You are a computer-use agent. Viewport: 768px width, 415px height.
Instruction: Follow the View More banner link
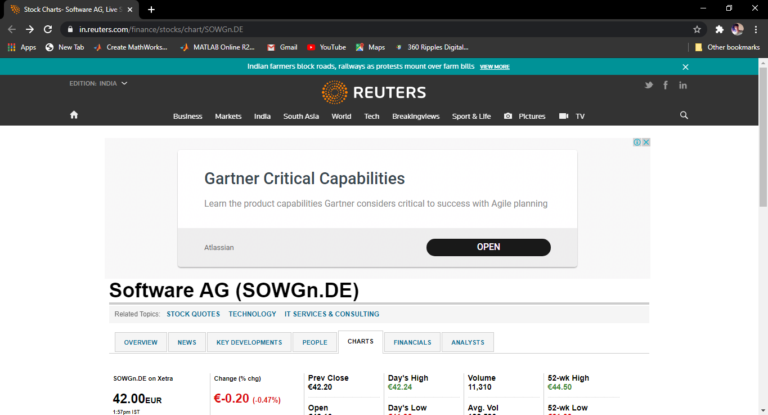(x=494, y=67)
